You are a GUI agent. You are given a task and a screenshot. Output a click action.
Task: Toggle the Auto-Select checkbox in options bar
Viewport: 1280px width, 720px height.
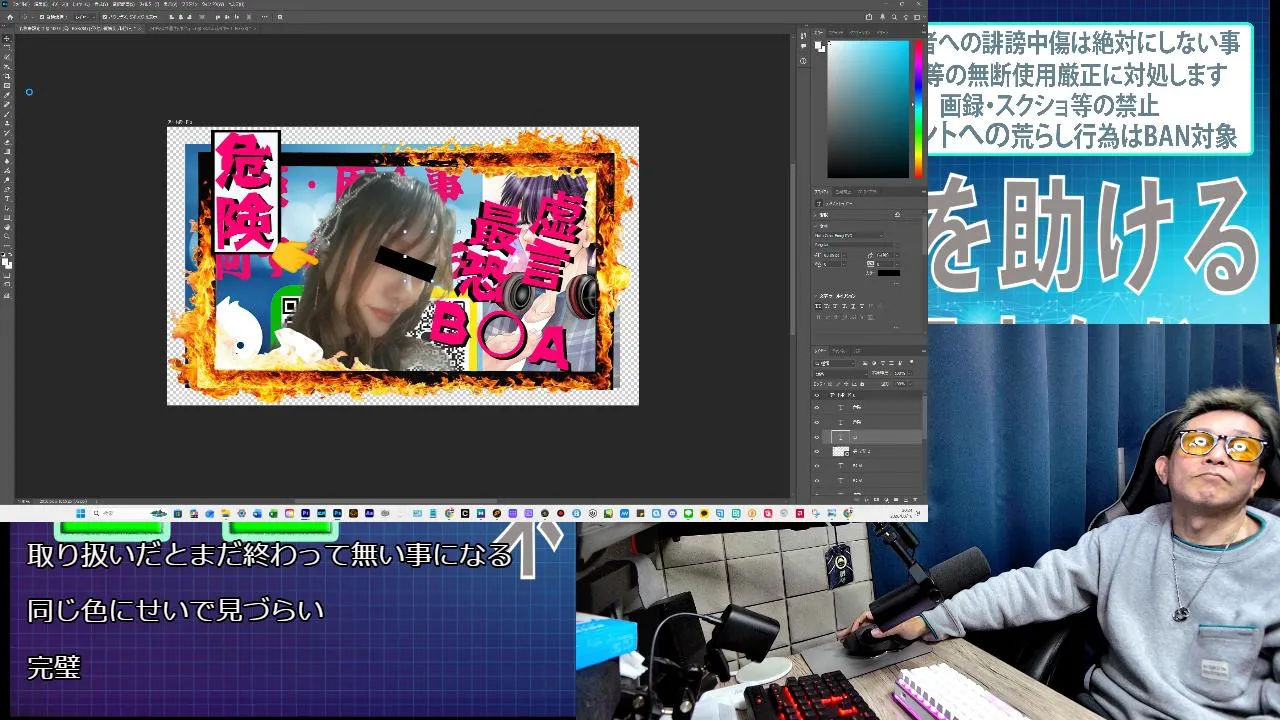coord(42,17)
